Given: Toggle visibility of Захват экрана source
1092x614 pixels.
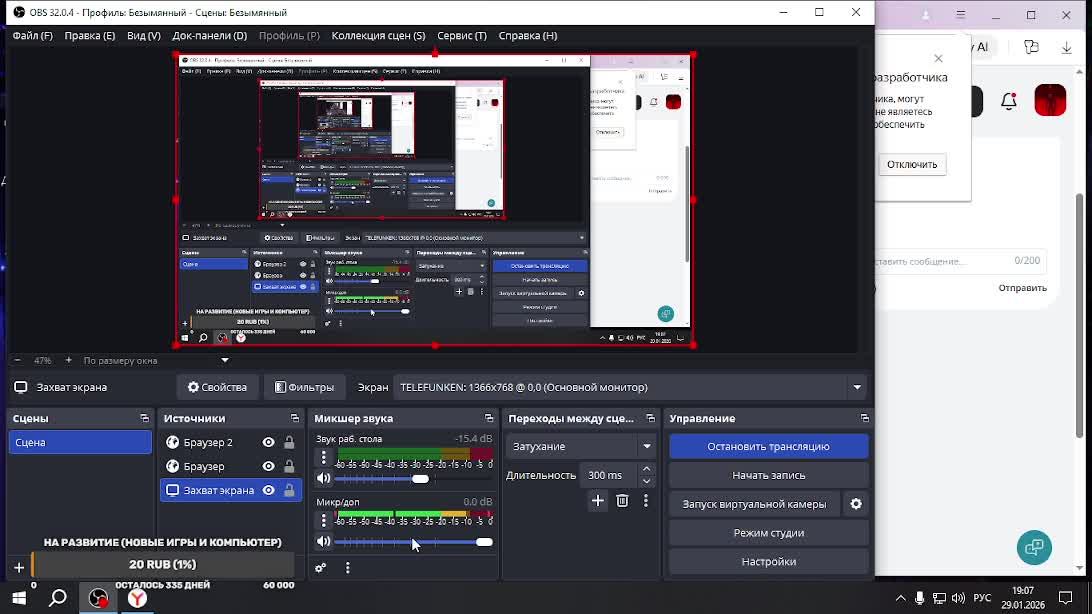Looking at the screenshot, I should tap(268, 490).
